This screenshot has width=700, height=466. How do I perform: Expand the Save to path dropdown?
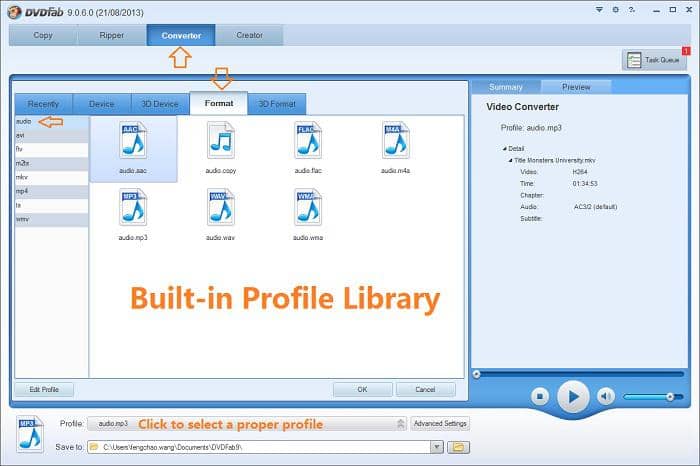click(x=437, y=447)
